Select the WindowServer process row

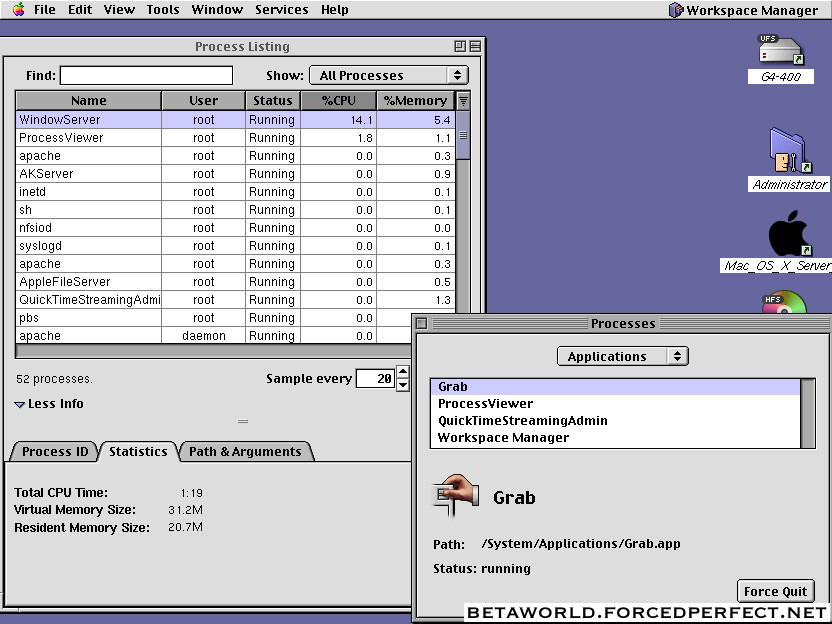(236, 119)
